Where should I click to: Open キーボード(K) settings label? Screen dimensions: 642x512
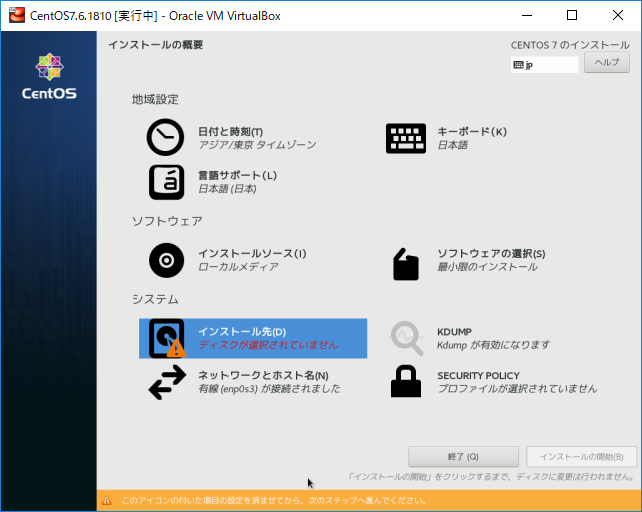point(472,131)
